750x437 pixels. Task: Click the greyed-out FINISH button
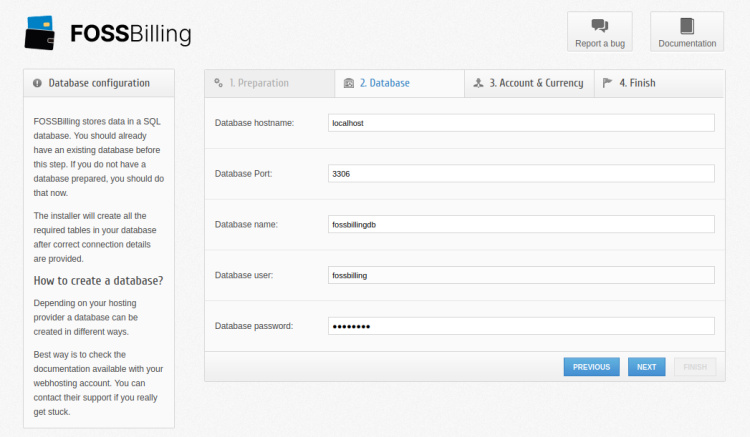click(694, 367)
